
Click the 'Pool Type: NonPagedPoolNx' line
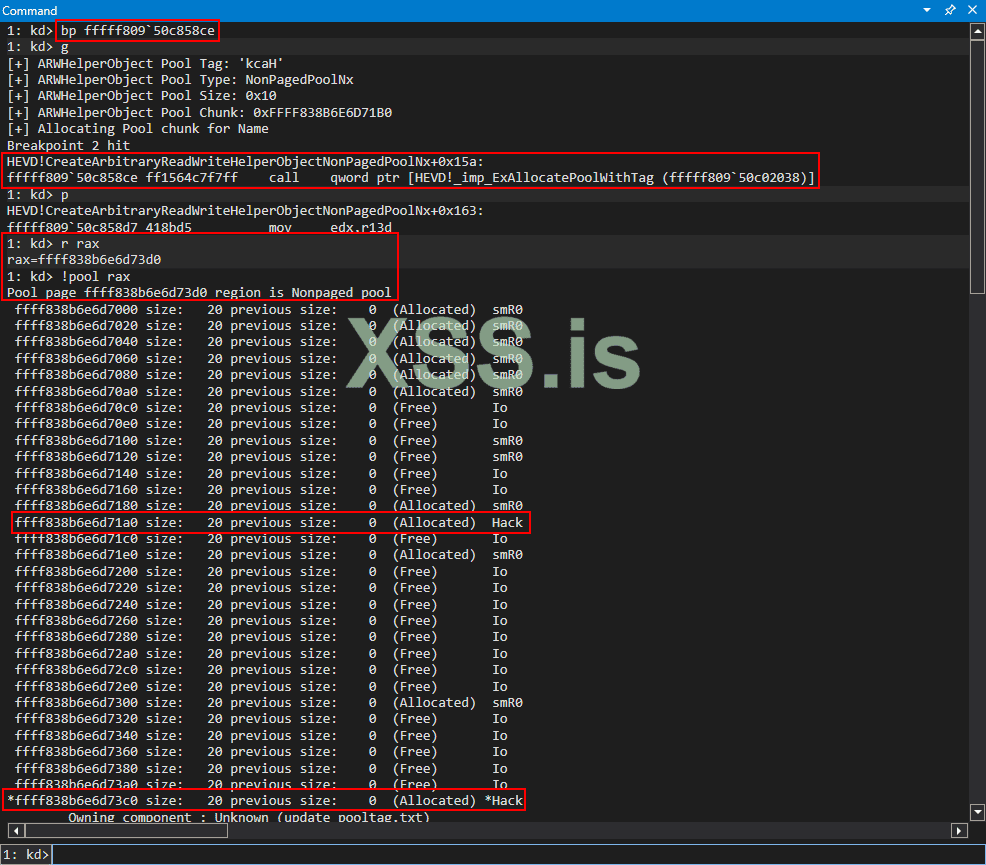[x=180, y=80]
